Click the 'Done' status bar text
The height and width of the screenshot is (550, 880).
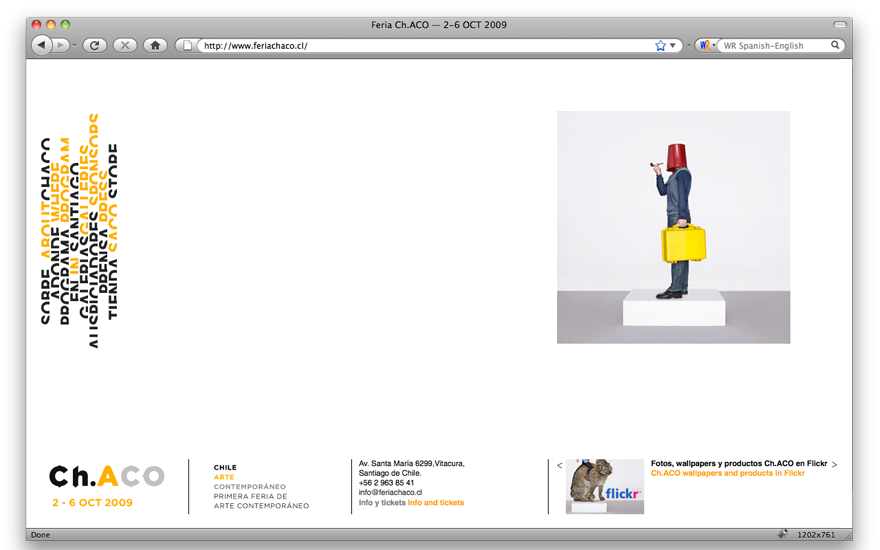click(x=40, y=535)
